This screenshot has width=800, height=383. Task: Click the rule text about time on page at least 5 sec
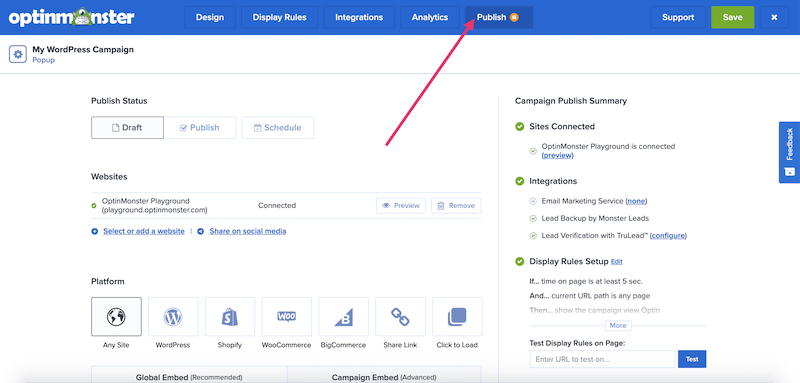point(586,282)
